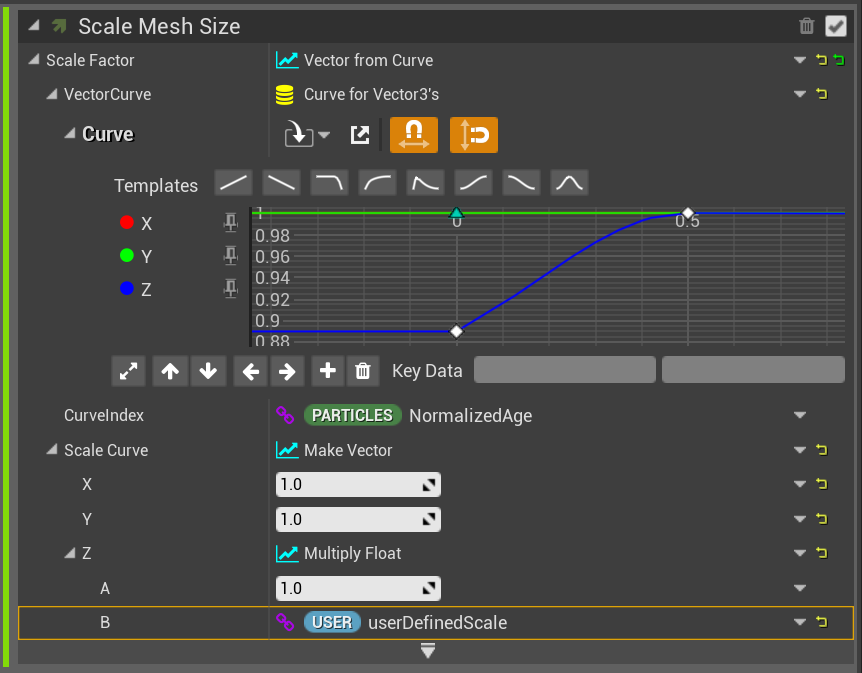This screenshot has width=862, height=673.
Task: Select the blue Z curve color dot
Action: (x=126, y=289)
